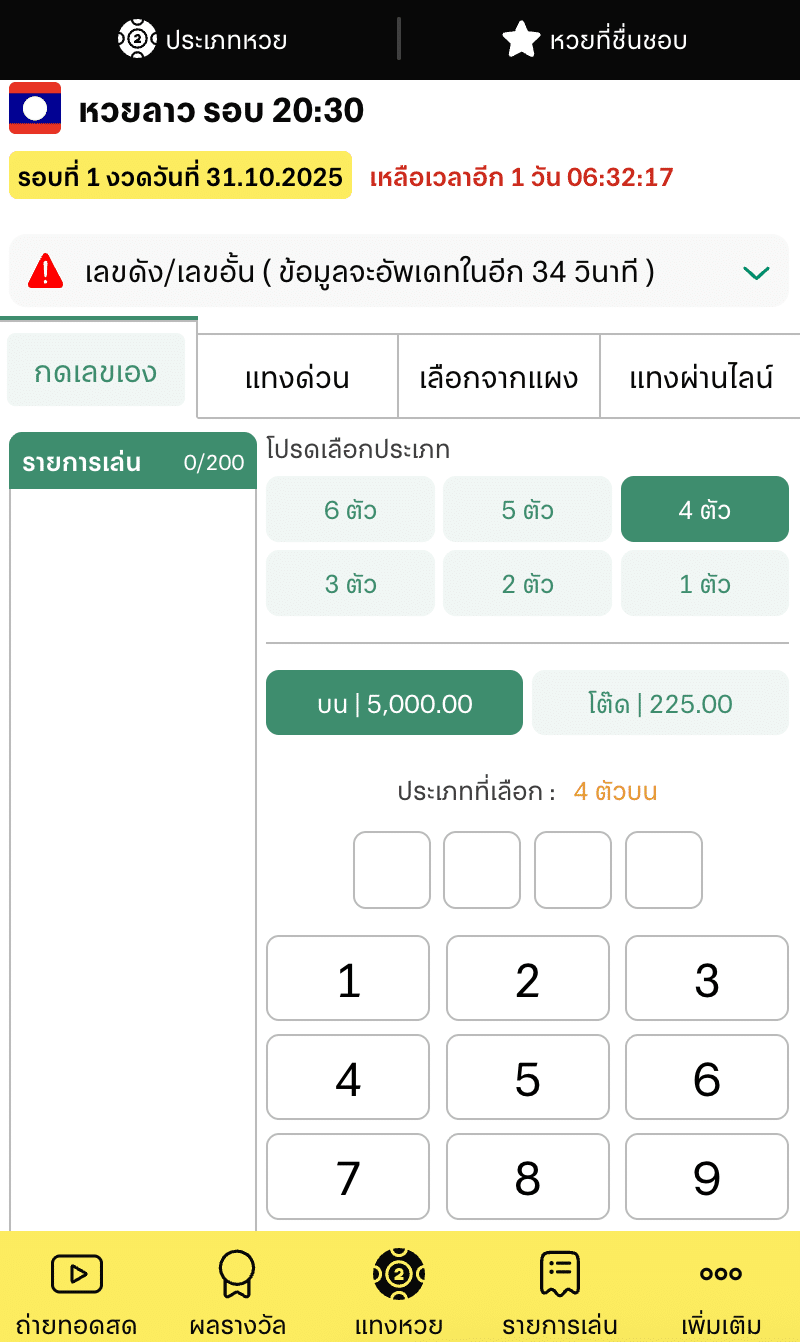The width and height of the screenshot is (800, 1342).
Task: Open the เลือกจากแผง tab
Action: coord(498,378)
